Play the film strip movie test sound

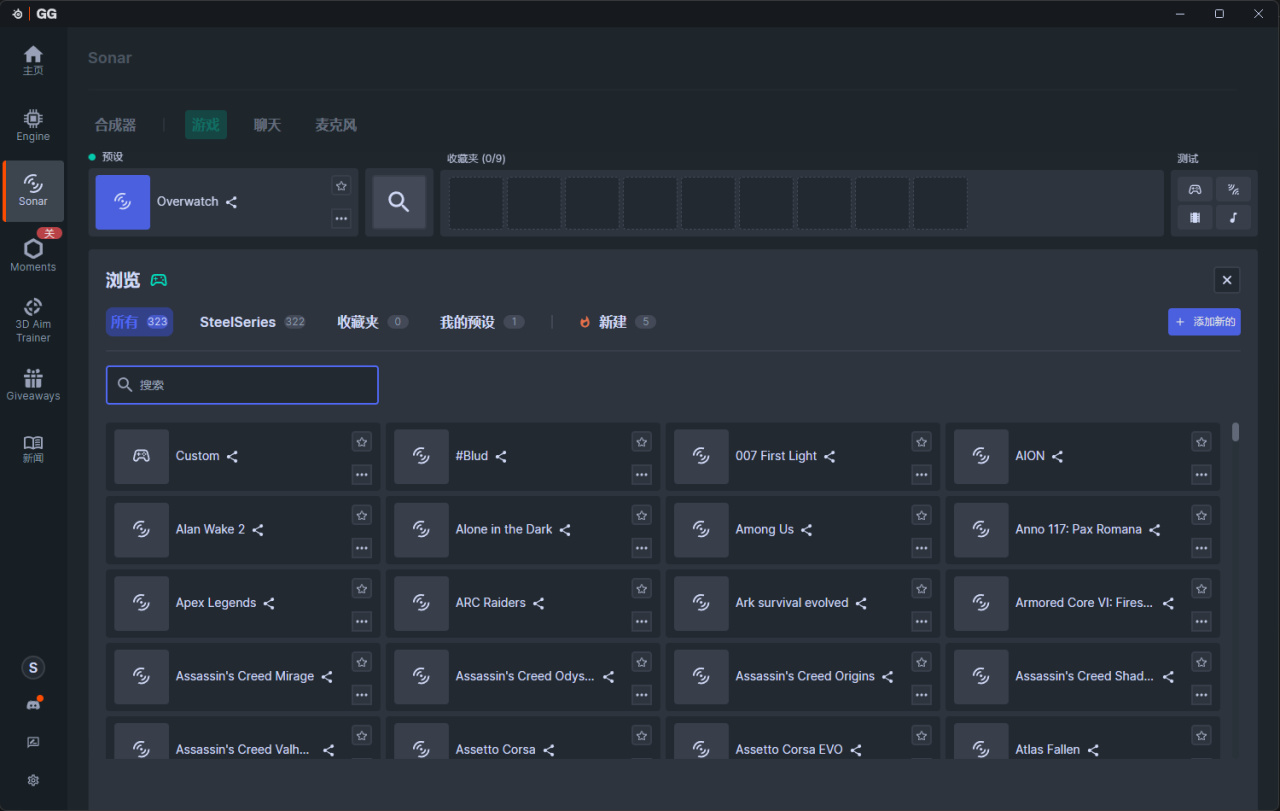click(x=1195, y=217)
